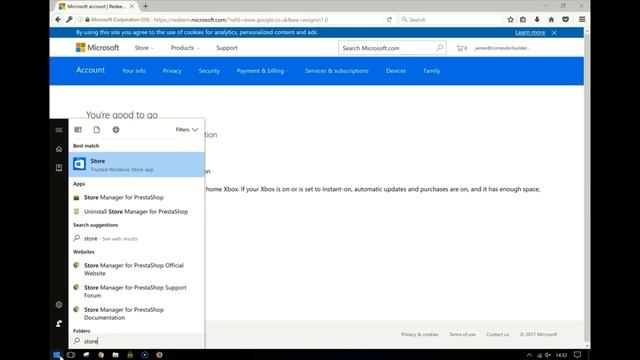Click the browser address bar URL
The width and height of the screenshot is (640, 360).
[x=241, y=20]
